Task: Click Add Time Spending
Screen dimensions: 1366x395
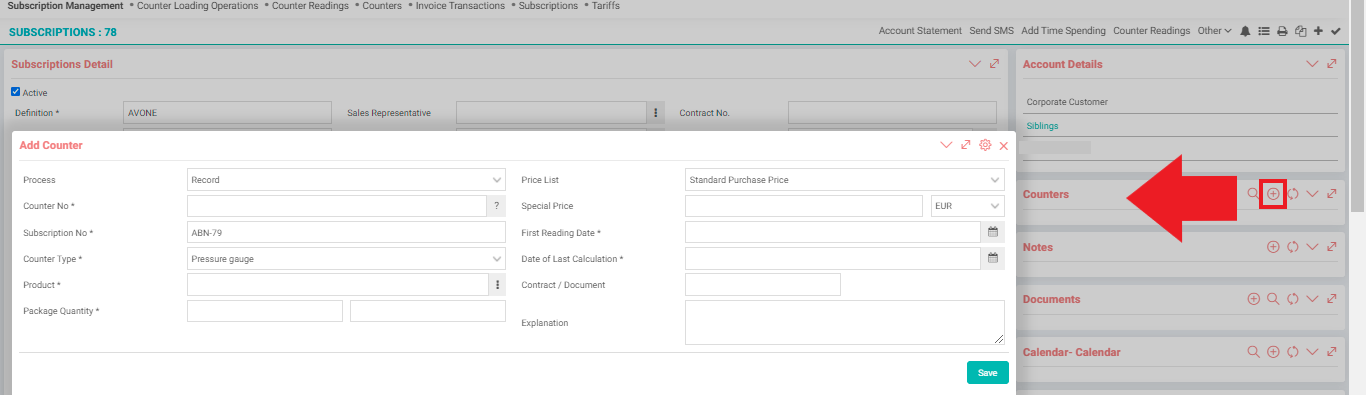Action: pyautogui.click(x=1063, y=31)
